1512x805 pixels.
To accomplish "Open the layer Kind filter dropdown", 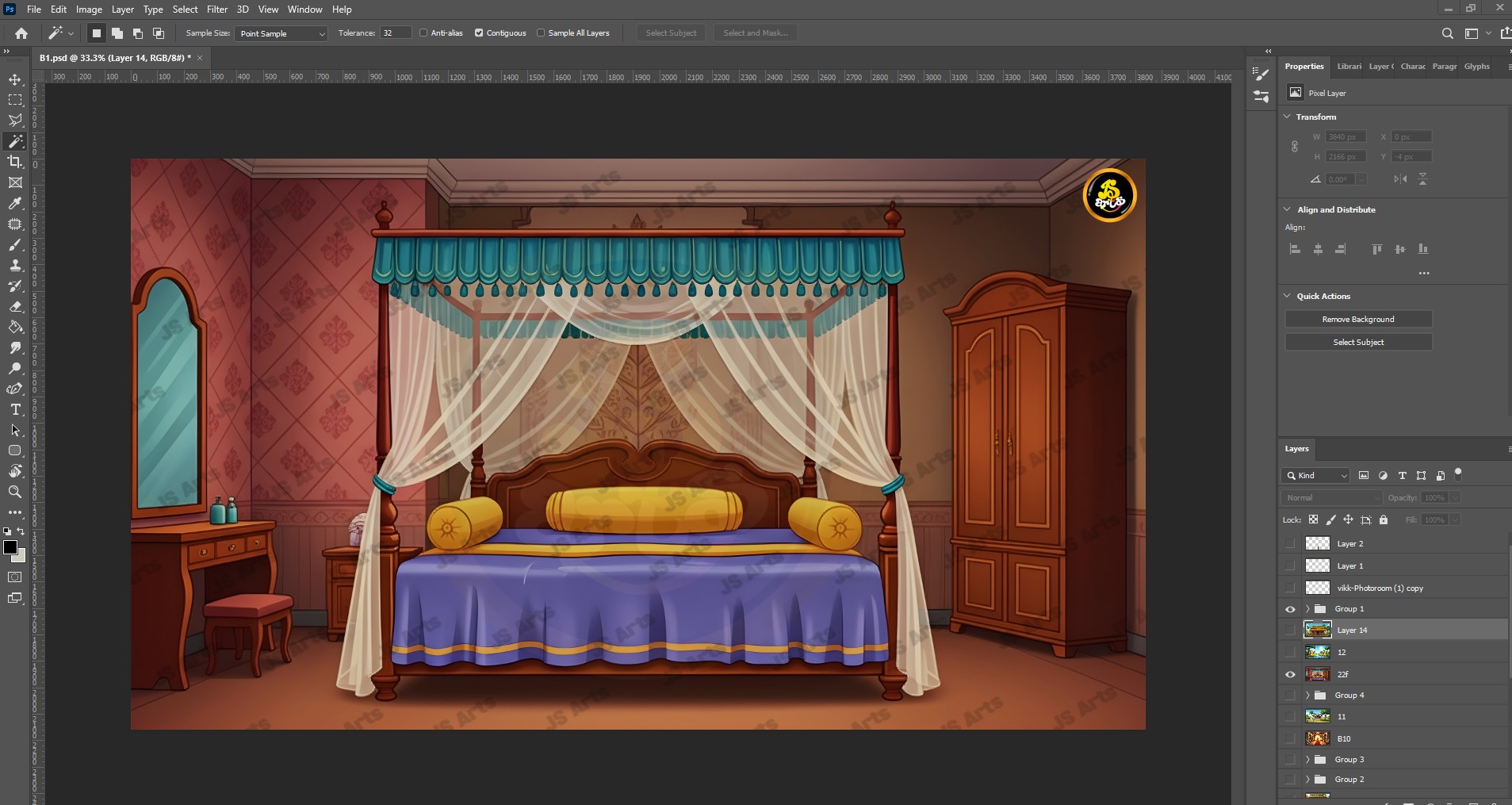I will point(1315,476).
